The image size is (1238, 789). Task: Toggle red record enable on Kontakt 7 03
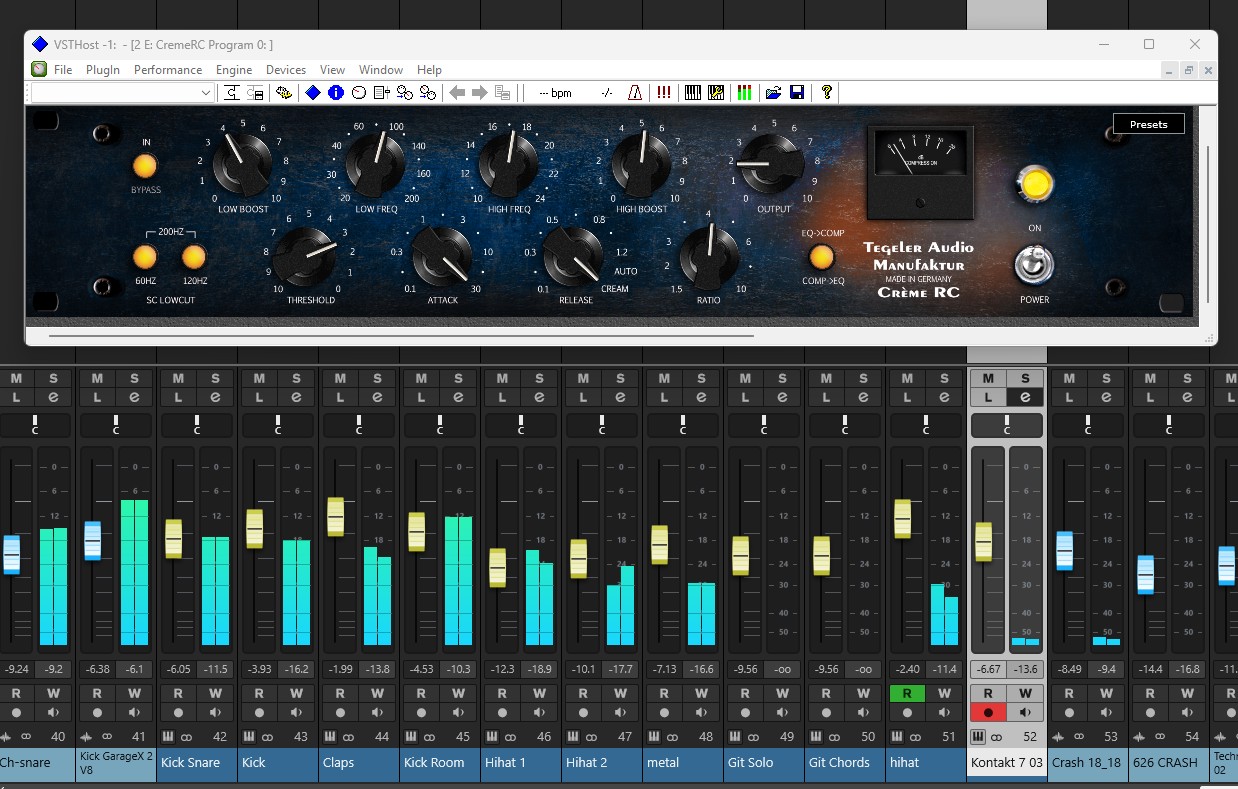pyautogui.click(x=988, y=713)
